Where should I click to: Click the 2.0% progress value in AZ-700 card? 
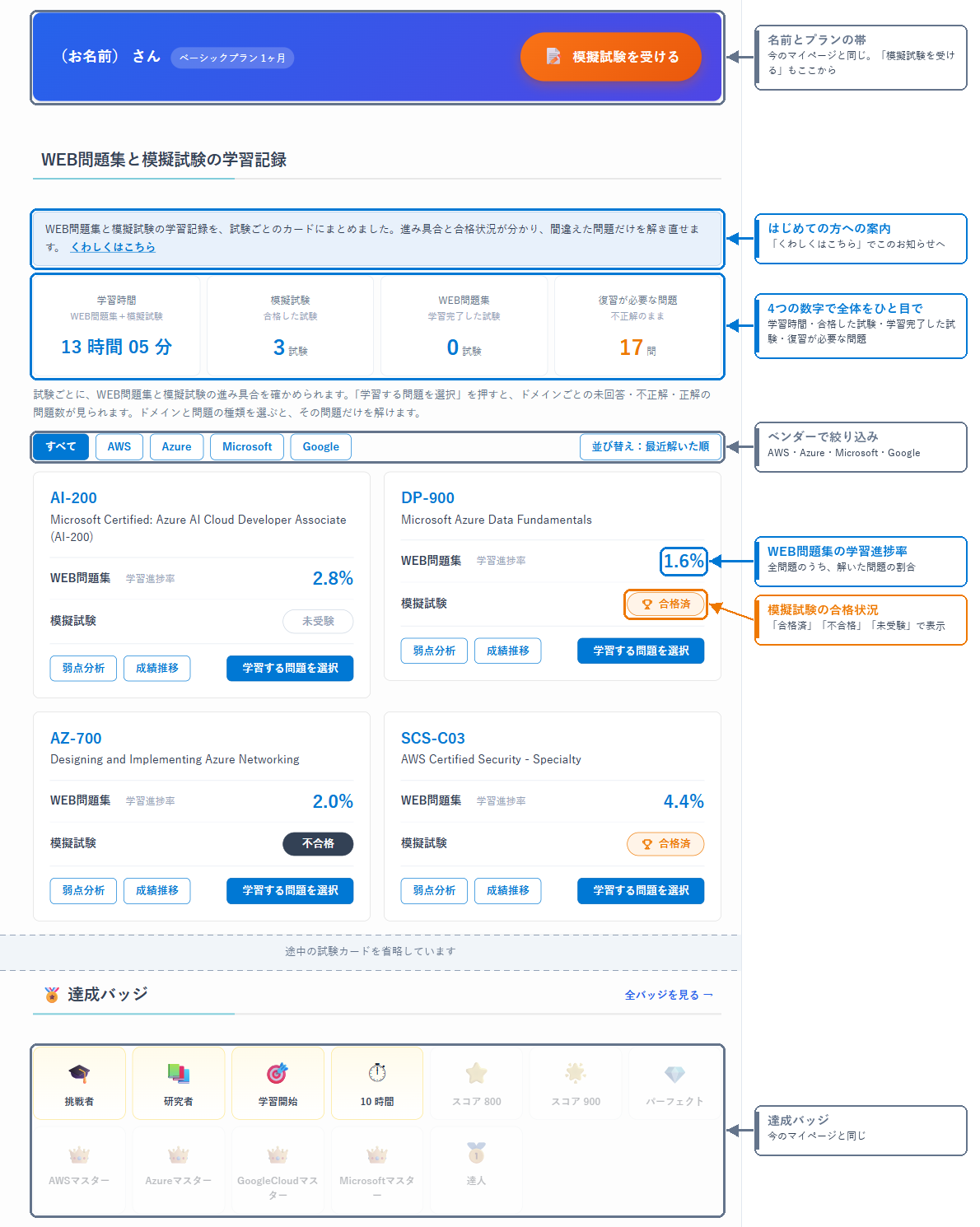(x=333, y=801)
